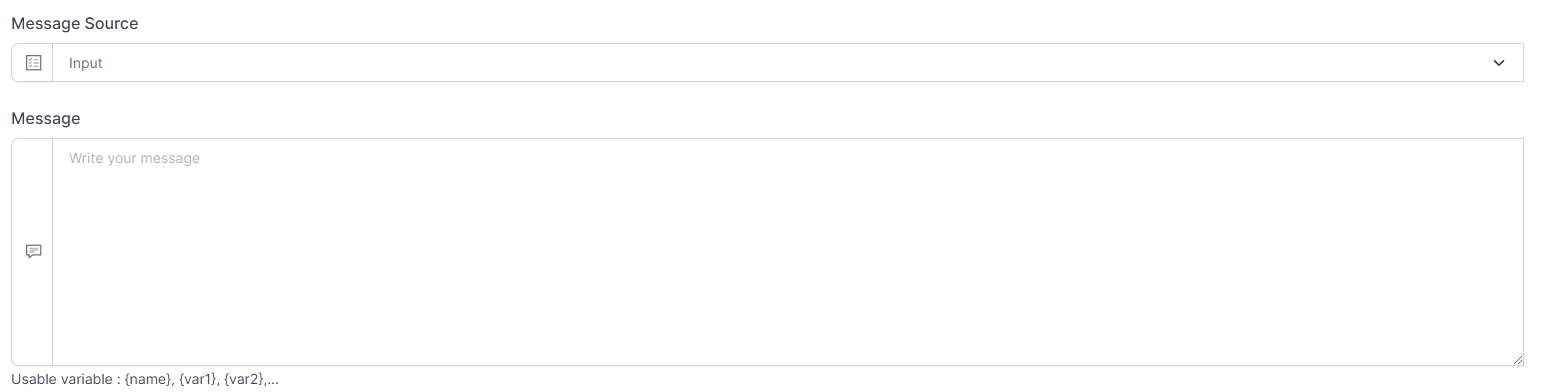This screenshot has height=392, width=1548.
Task: Click the 'Message' field label
Action: point(46,118)
